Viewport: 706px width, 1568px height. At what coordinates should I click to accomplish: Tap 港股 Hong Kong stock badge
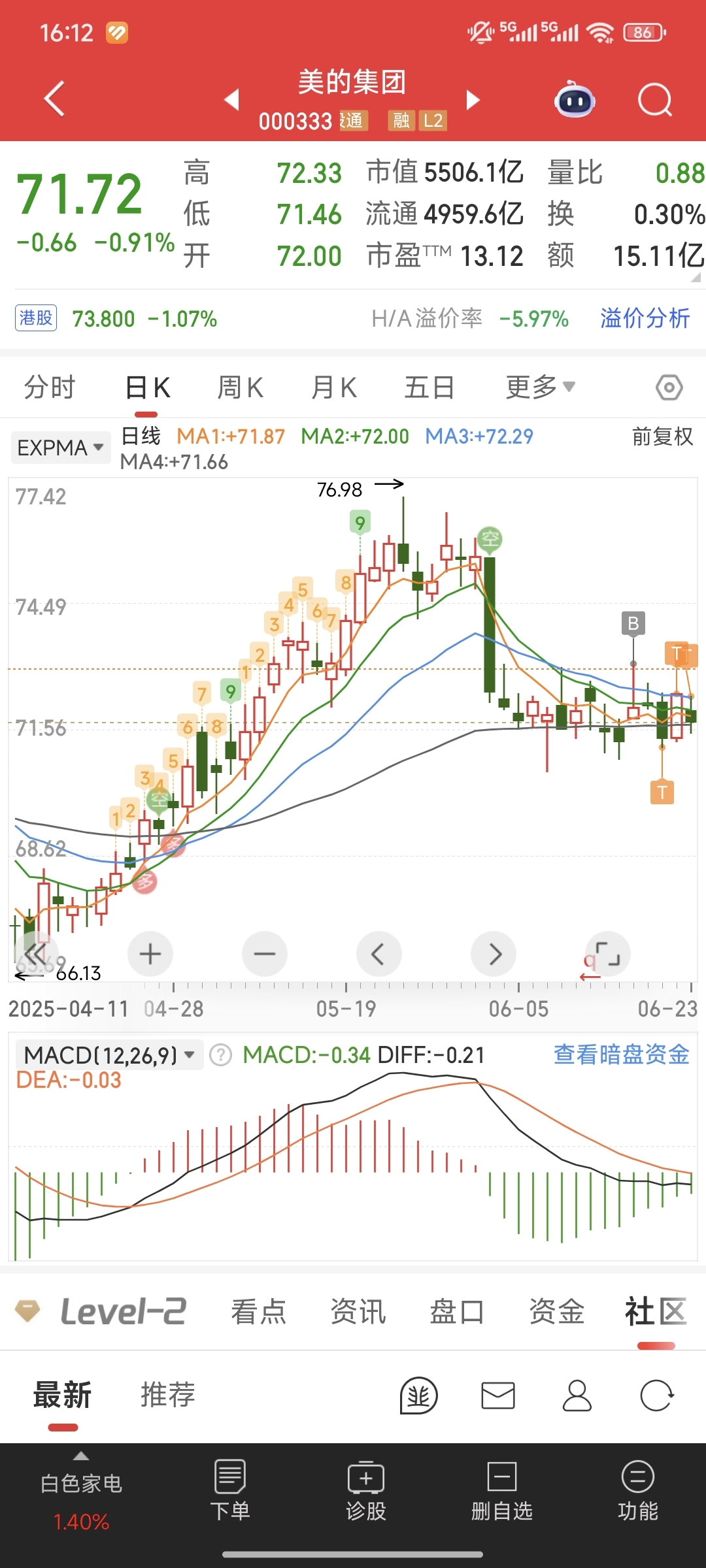pos(36,318)
